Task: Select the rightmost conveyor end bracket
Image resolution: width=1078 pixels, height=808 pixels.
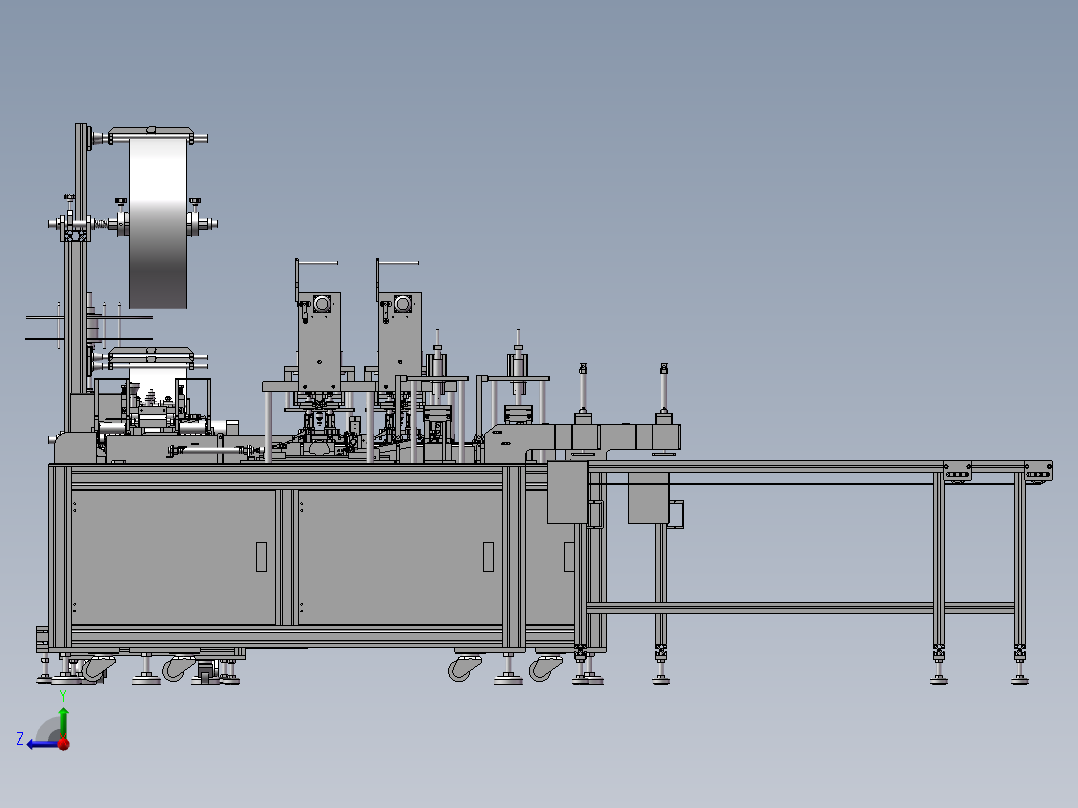Action: click(x=1038, y=471)
